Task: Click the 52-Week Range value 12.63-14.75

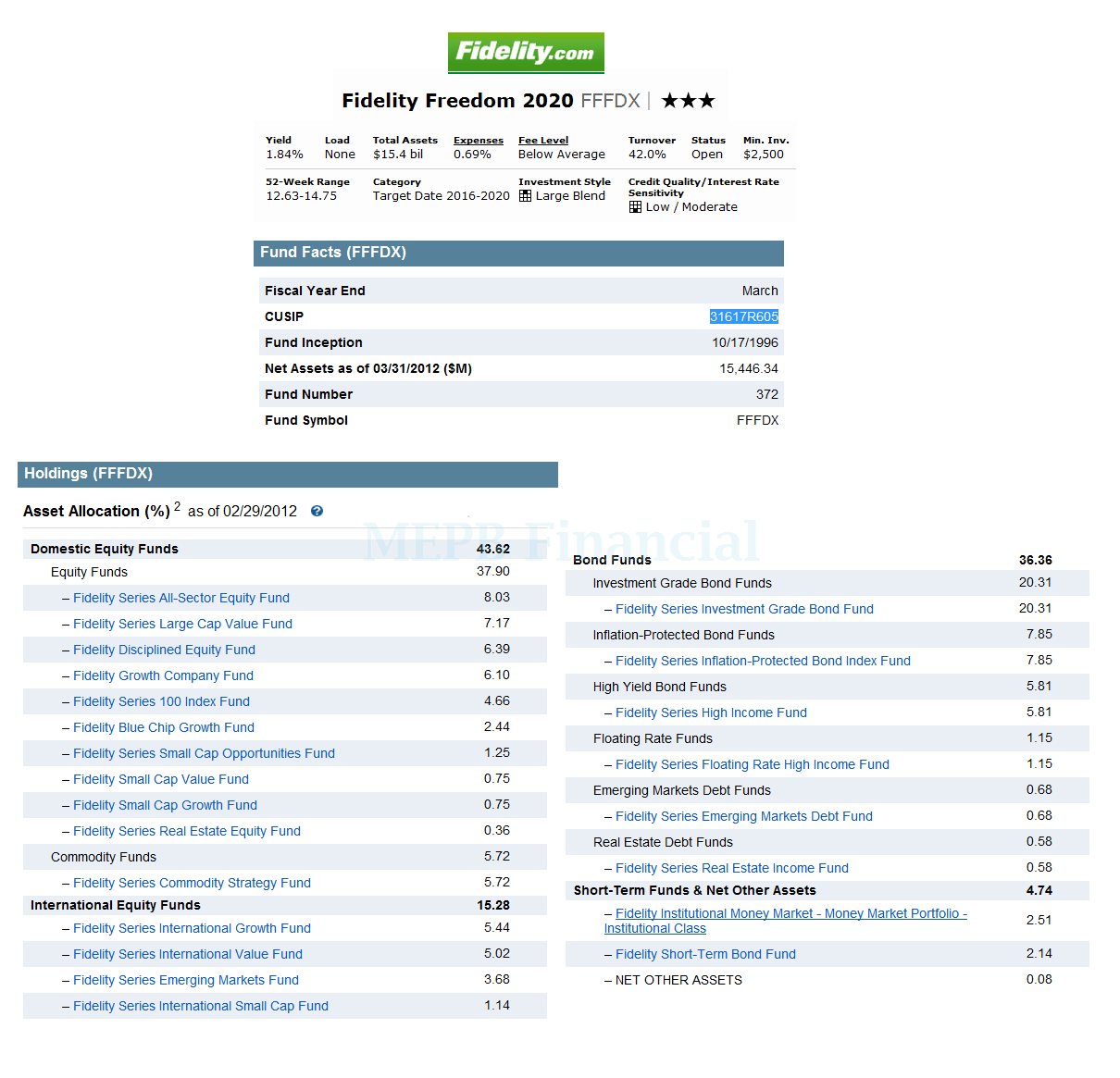Action: tap(302, 196)
